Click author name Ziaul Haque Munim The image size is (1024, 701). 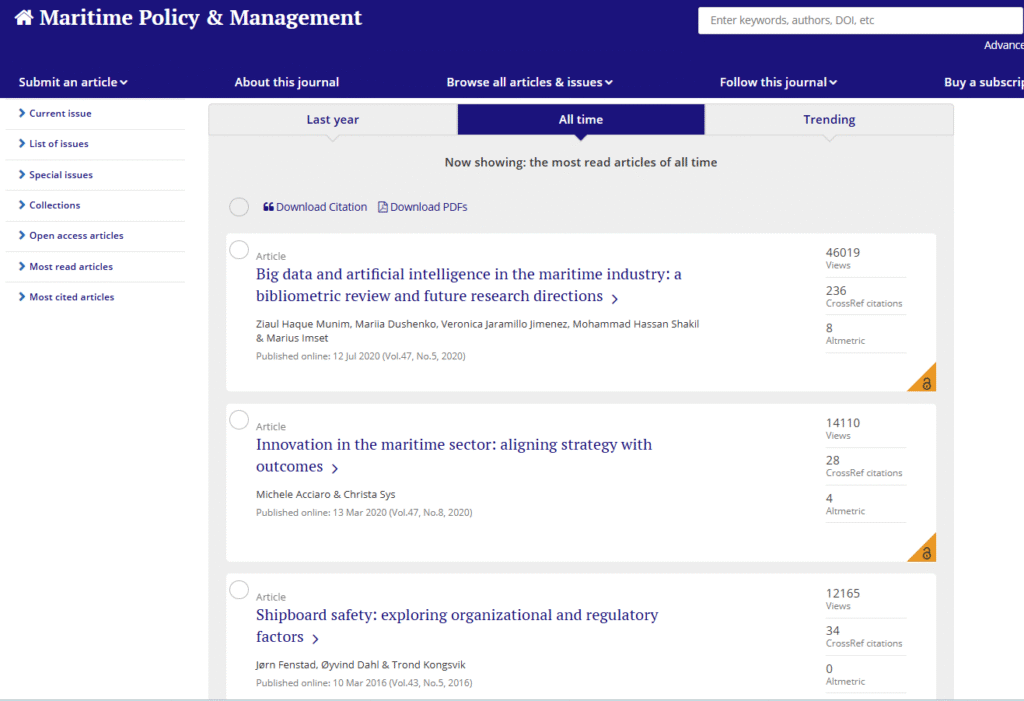click(302, 324)
